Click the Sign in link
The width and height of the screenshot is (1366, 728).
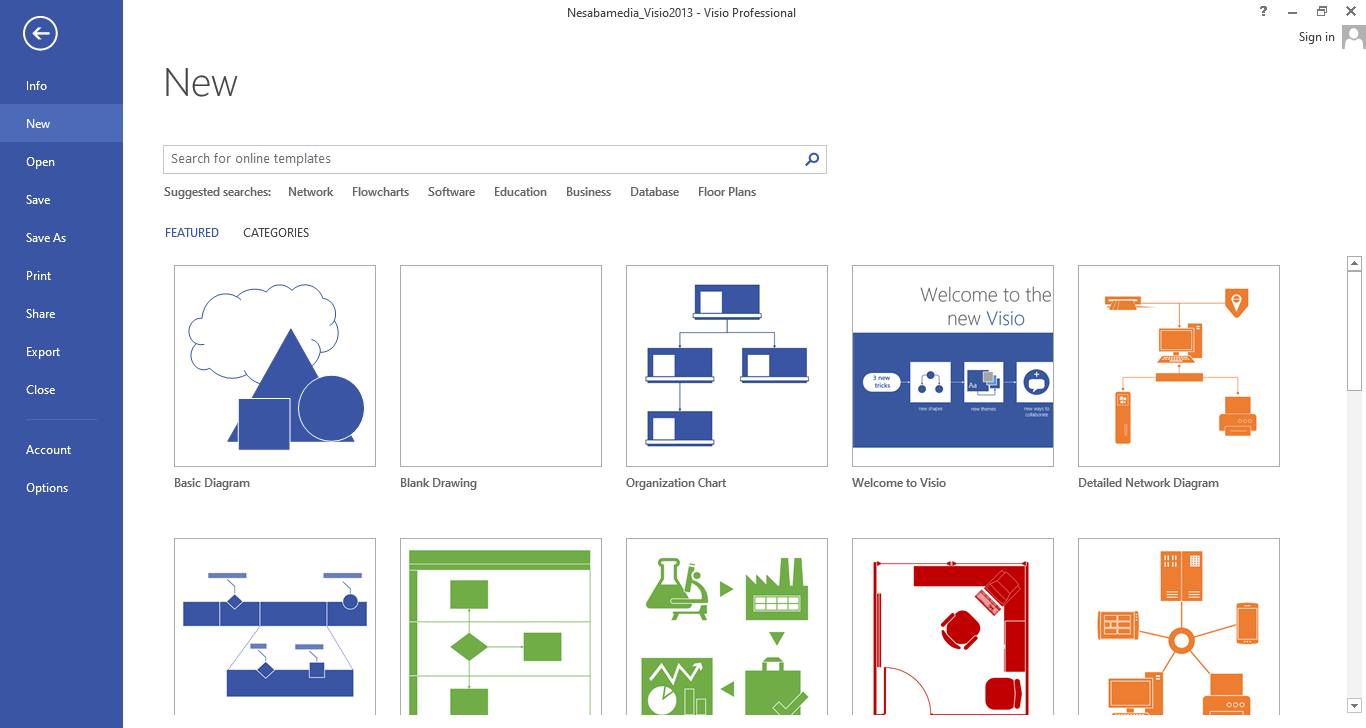(x=1316, y=37)
